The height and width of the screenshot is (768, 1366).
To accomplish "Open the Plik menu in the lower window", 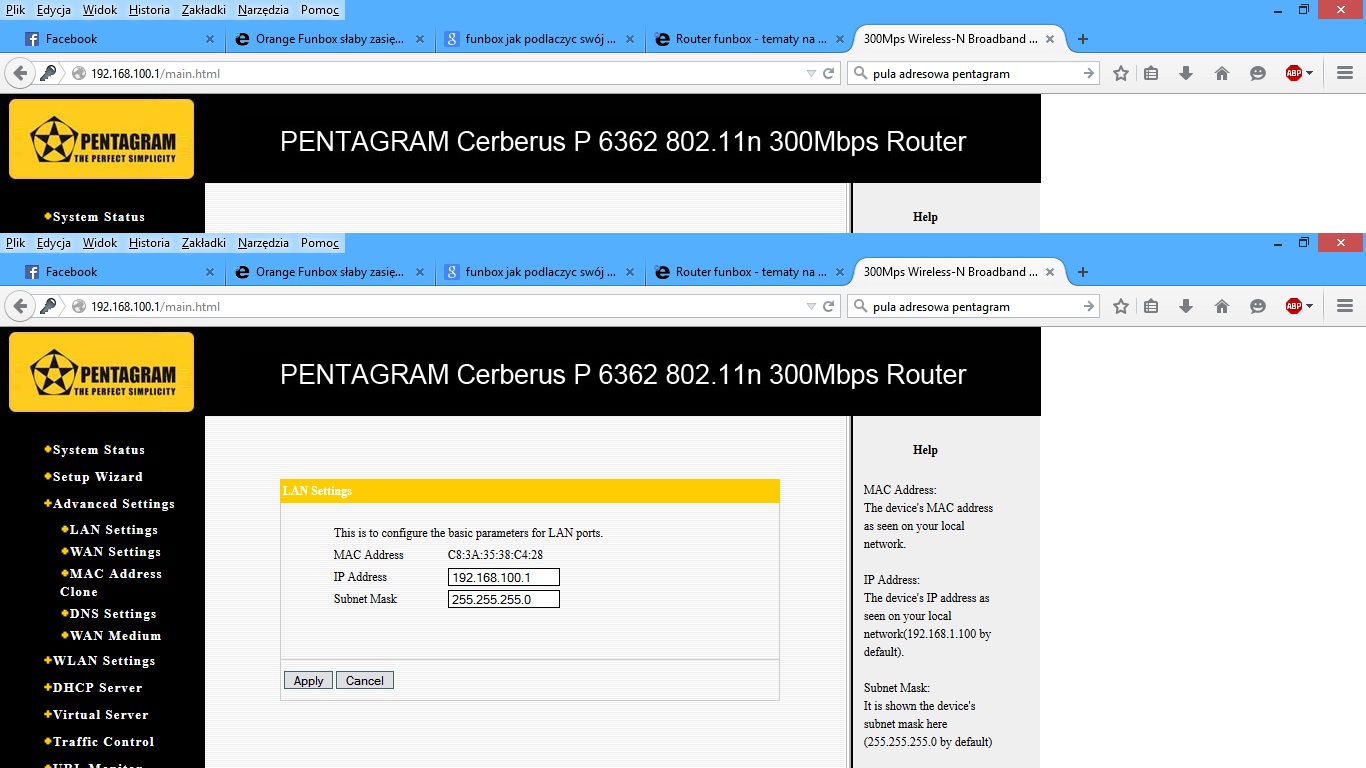I will coord(15,243).
